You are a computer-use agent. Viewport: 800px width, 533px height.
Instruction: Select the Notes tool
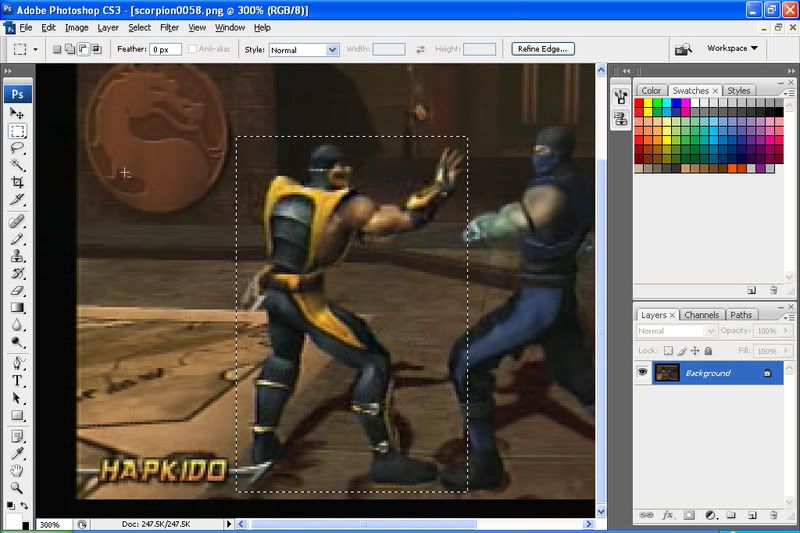coord(17,437)
